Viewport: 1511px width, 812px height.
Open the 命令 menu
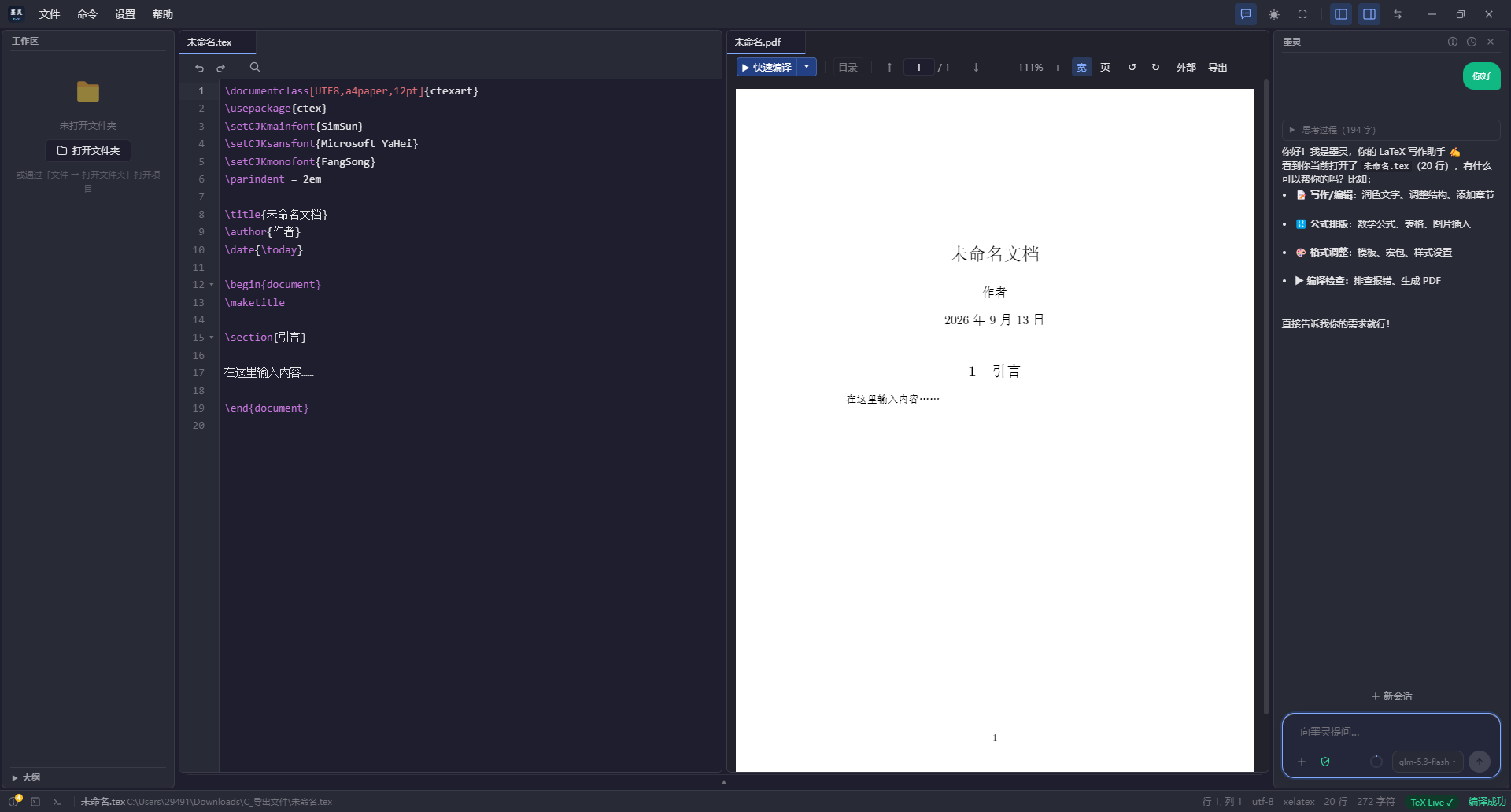(87, 14)
